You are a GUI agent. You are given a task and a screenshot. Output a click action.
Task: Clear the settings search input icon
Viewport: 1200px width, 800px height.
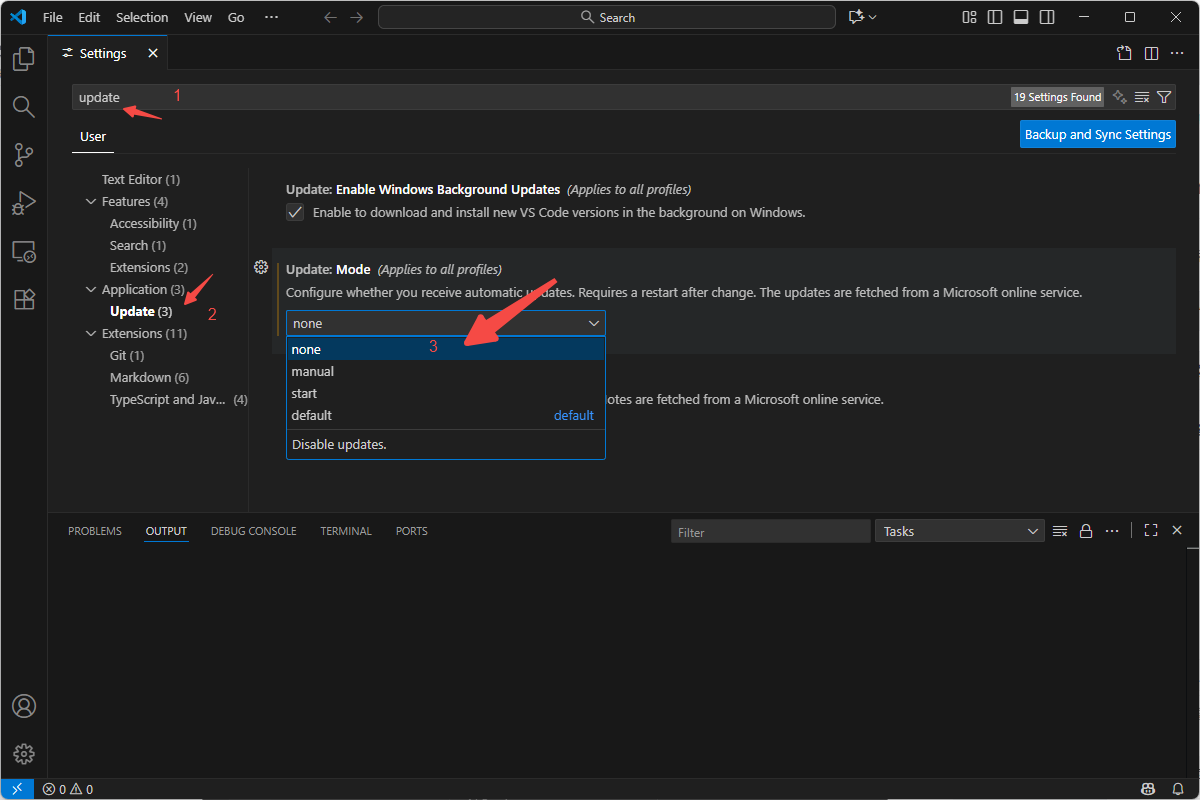tap(1142, 97)
